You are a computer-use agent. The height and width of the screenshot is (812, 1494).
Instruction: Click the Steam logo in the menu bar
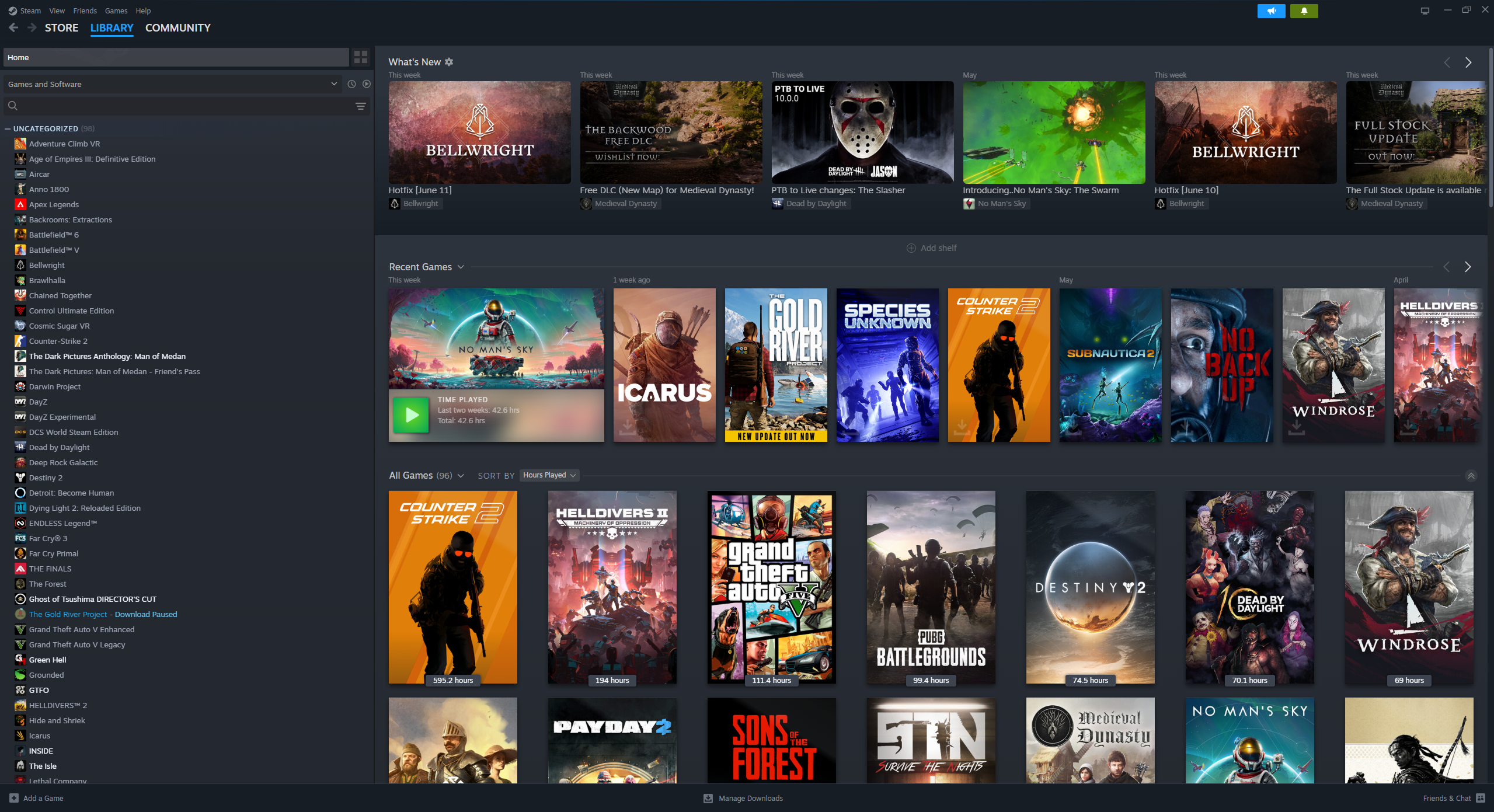[x=13, y=11]
